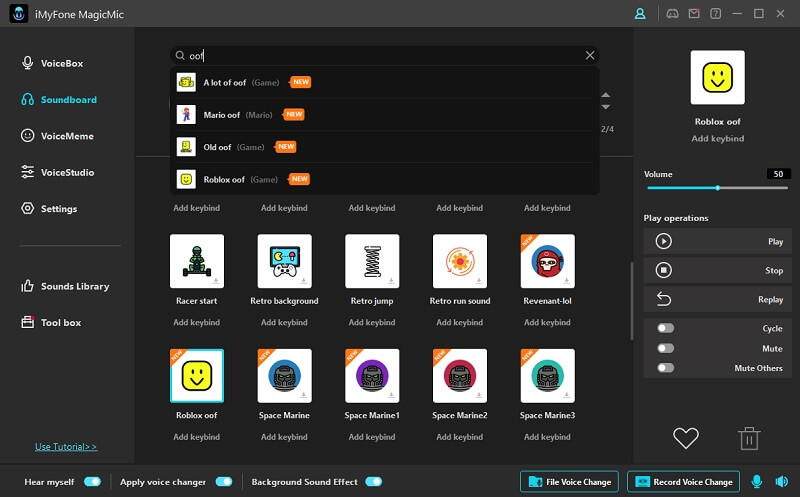Open the Sounds Library
The height and width of the screenshot is (497, 800).
pyautogui.click(x=65, y=286)
